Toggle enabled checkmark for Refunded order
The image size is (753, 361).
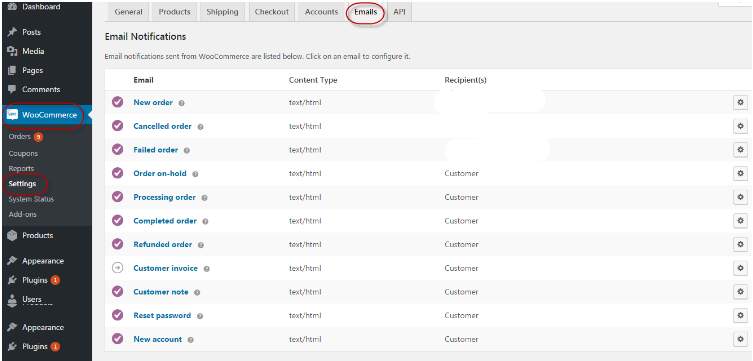(118, 244)
